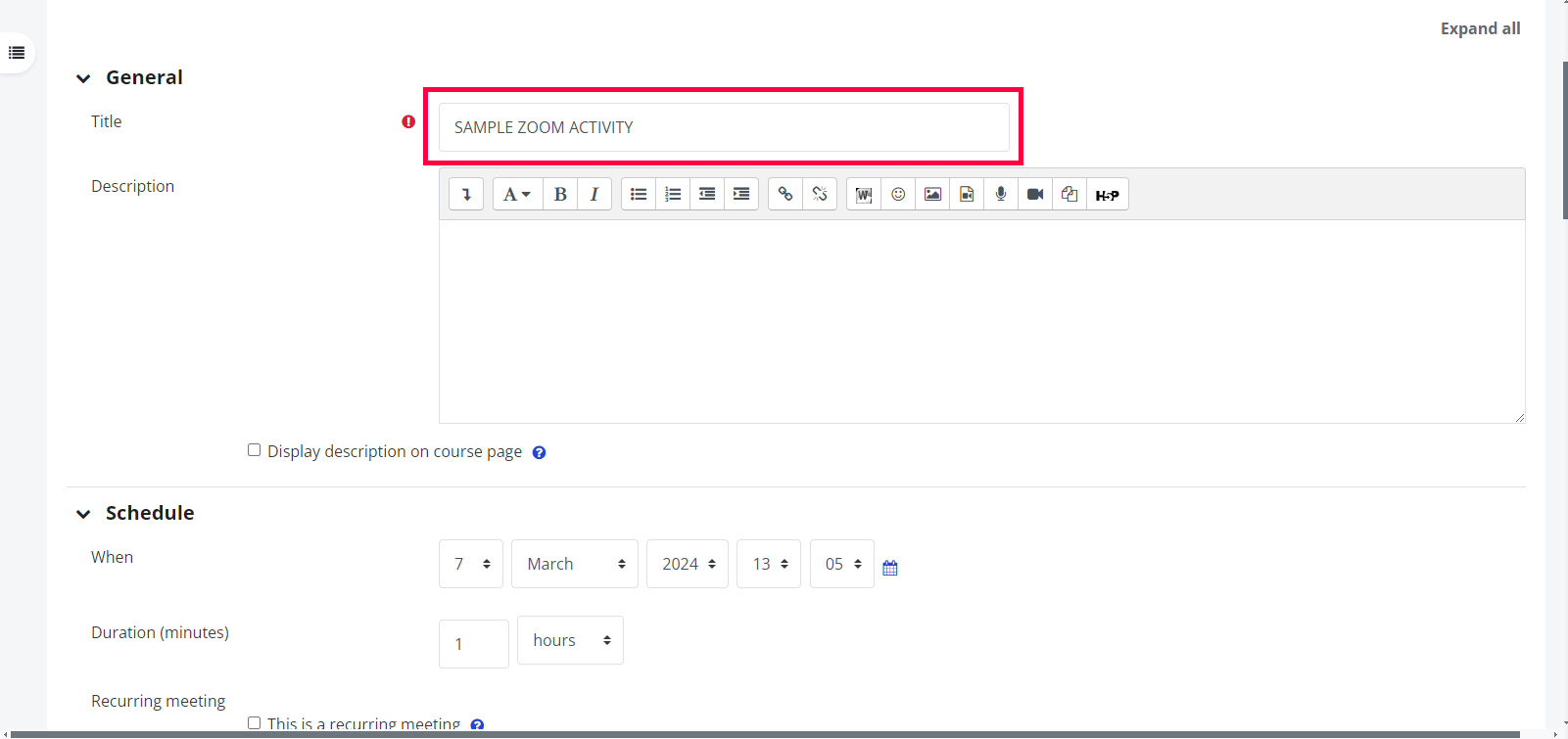Click the Duration value field
Viewport: 1568px width, 739px height.
point(474,644)
